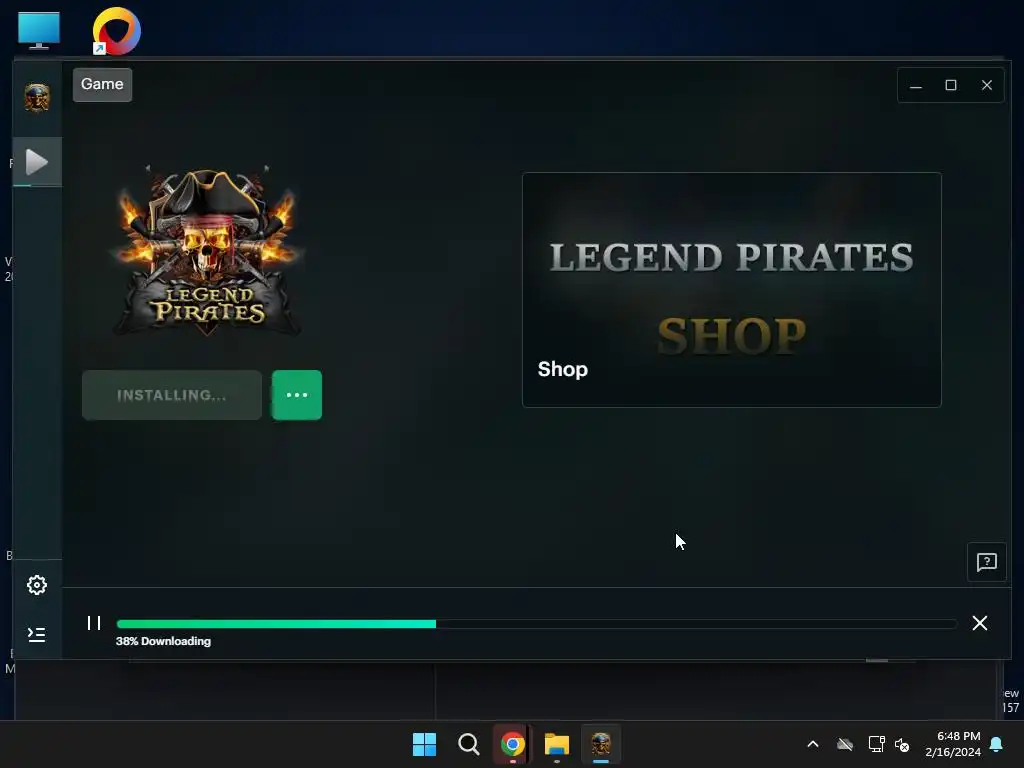Image resolution: width=1024 pixels, height=768 pixels.
Task: Open the network display tray icon
Action: click(876, 744)
